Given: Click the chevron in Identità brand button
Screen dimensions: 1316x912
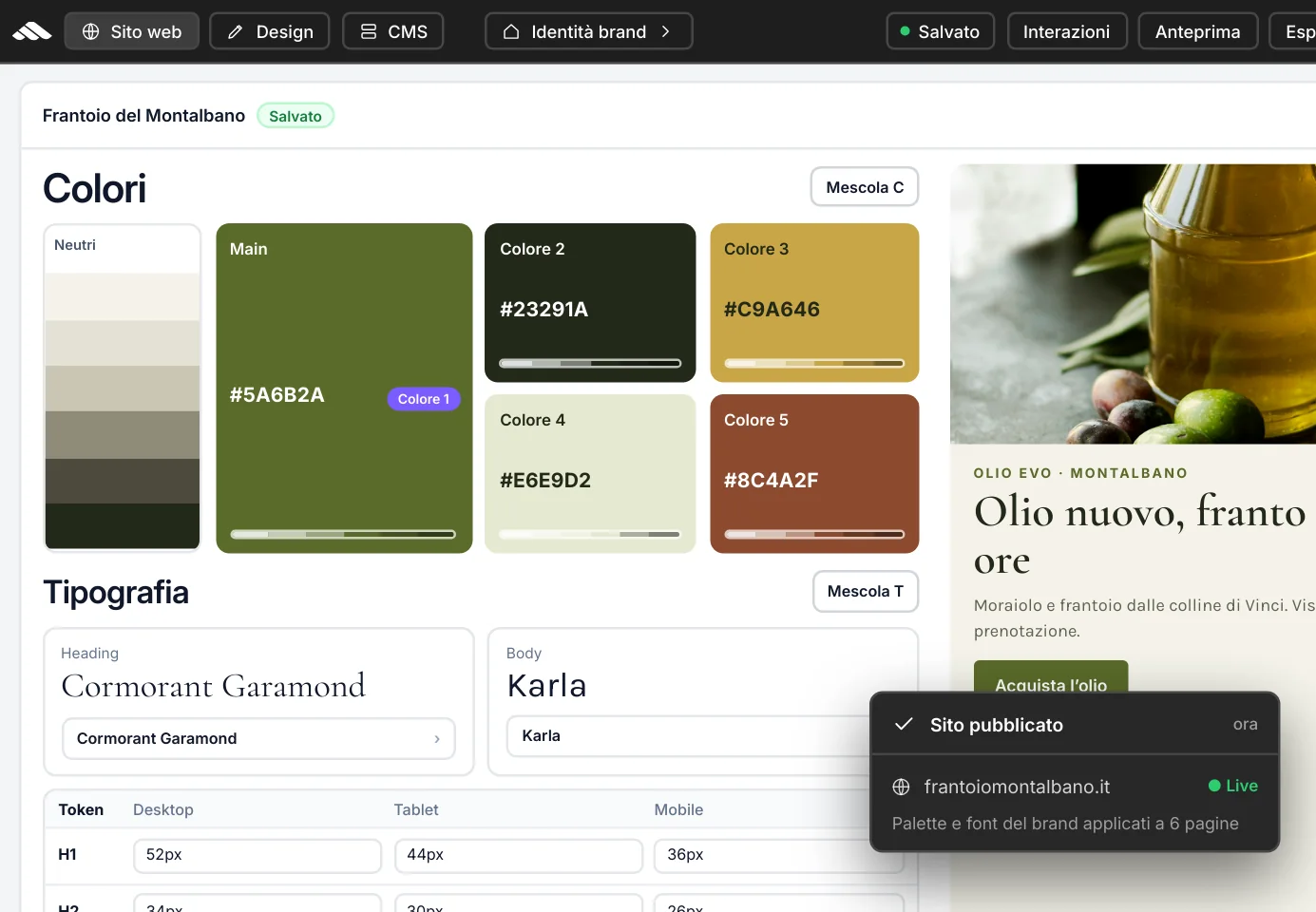Looking at the screenshot, I should tap(666, 31).
